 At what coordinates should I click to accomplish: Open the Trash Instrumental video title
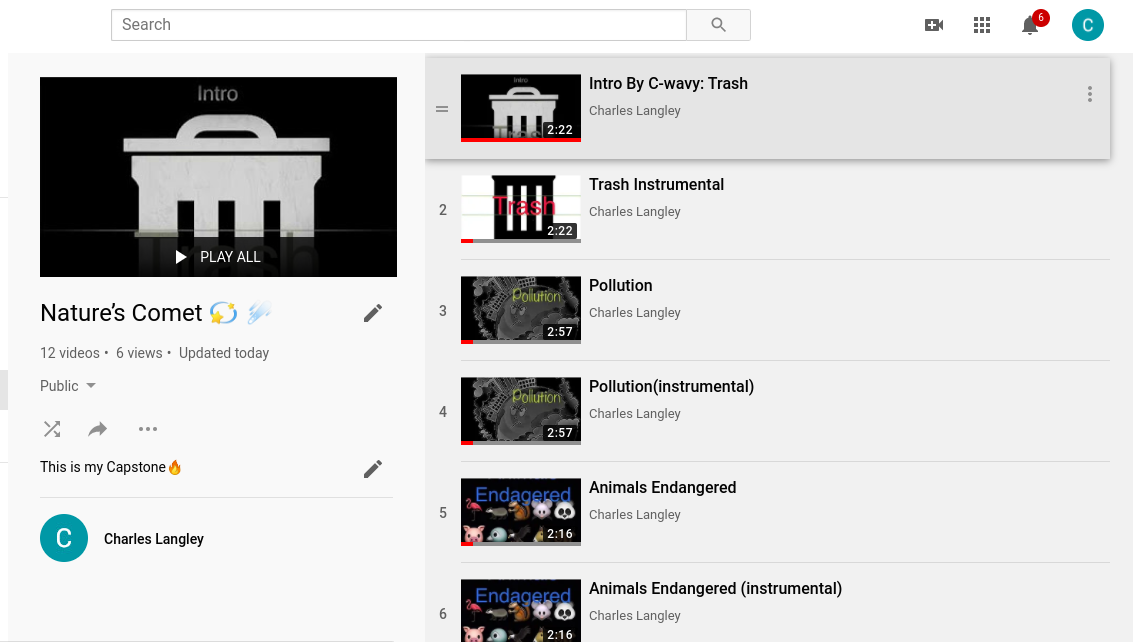pos(656,184)
